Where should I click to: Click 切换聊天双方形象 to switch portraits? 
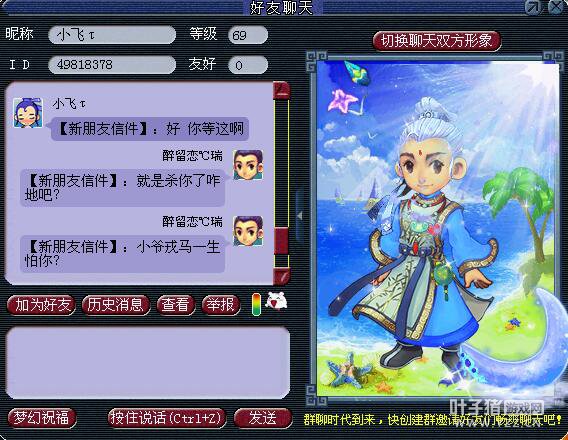(x=437, y=41)
